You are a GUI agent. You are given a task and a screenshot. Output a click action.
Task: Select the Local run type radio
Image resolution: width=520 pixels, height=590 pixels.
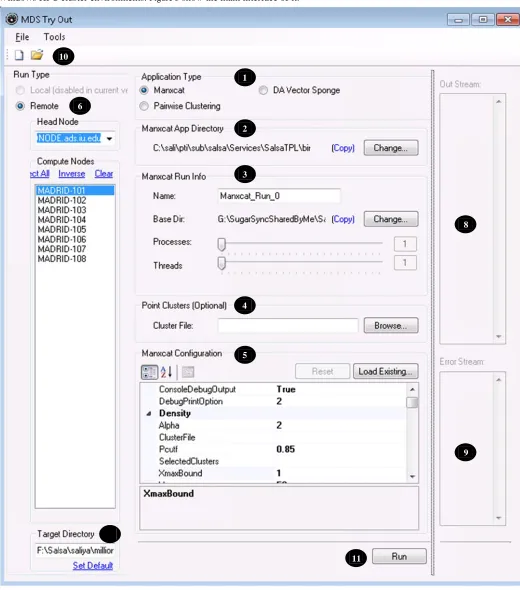pyautogui.click(x=20, y=90)
